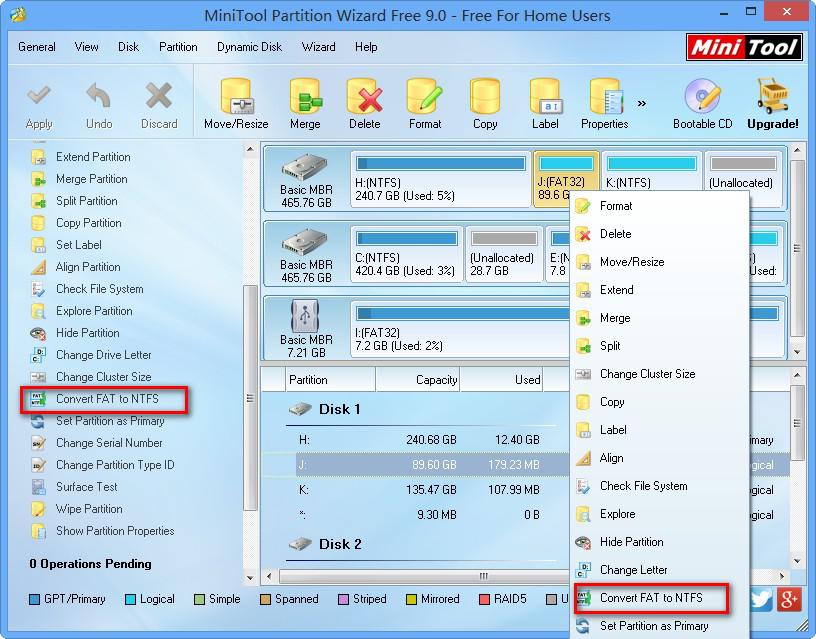This screenshot has height=639, width=816.
Task: Click the Explore Partition sidebar icon
Action: pyautogui.click(x=38, y=311)
